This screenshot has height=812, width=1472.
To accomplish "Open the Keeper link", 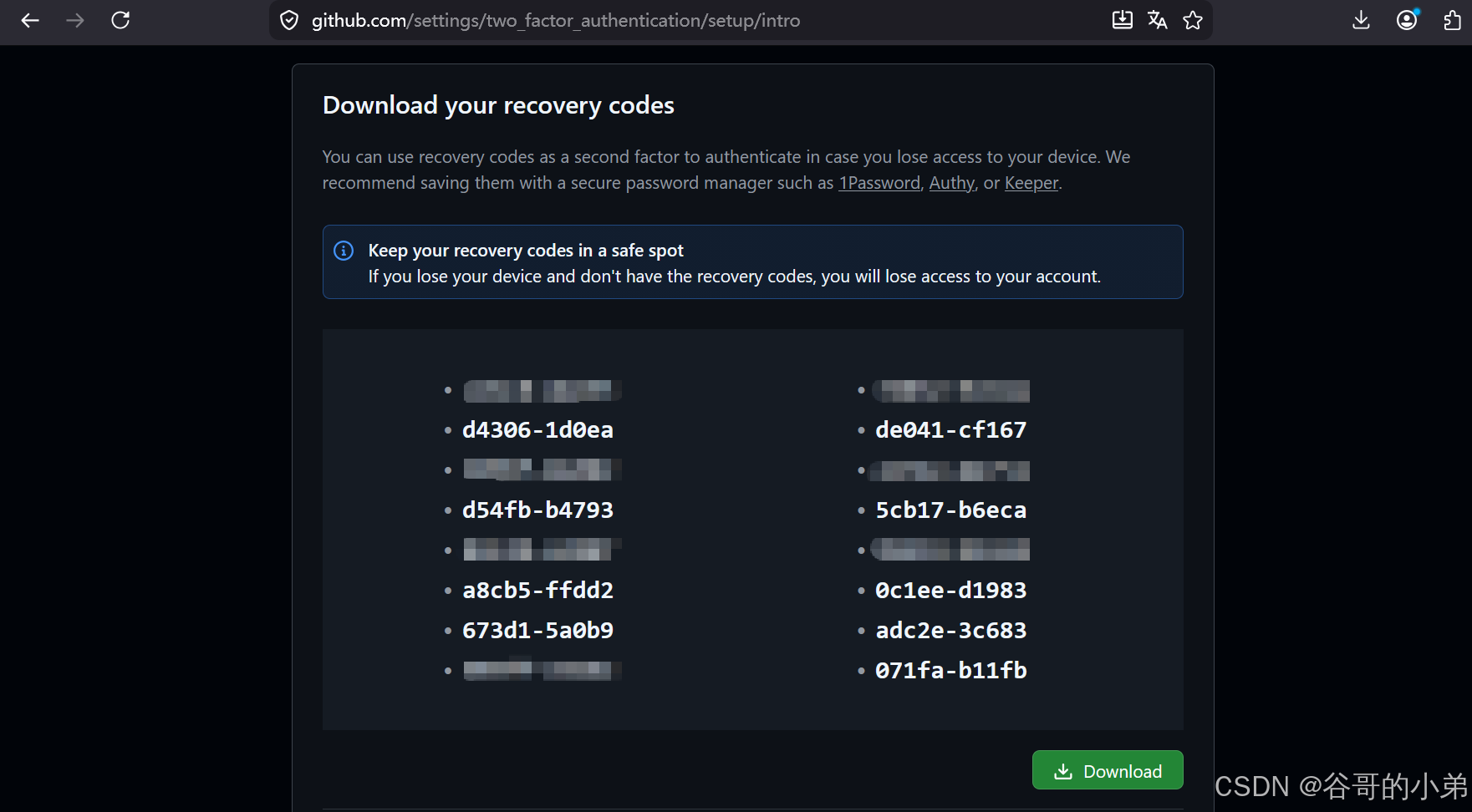I will [1031, 183].
